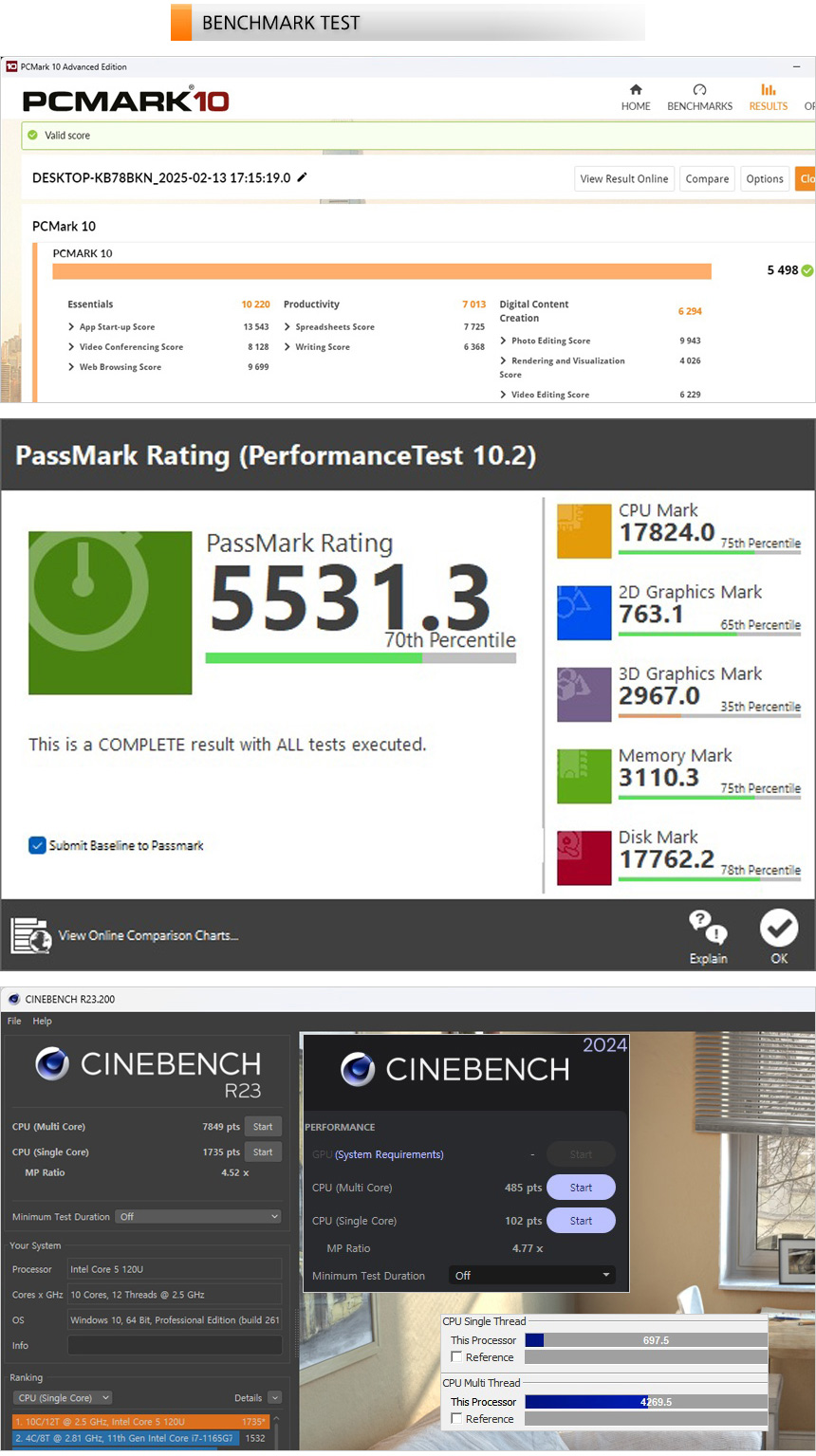Click the orange CPU Mark icon
The width and height of the screenshot is (816, 1456).
click(584, 531)
